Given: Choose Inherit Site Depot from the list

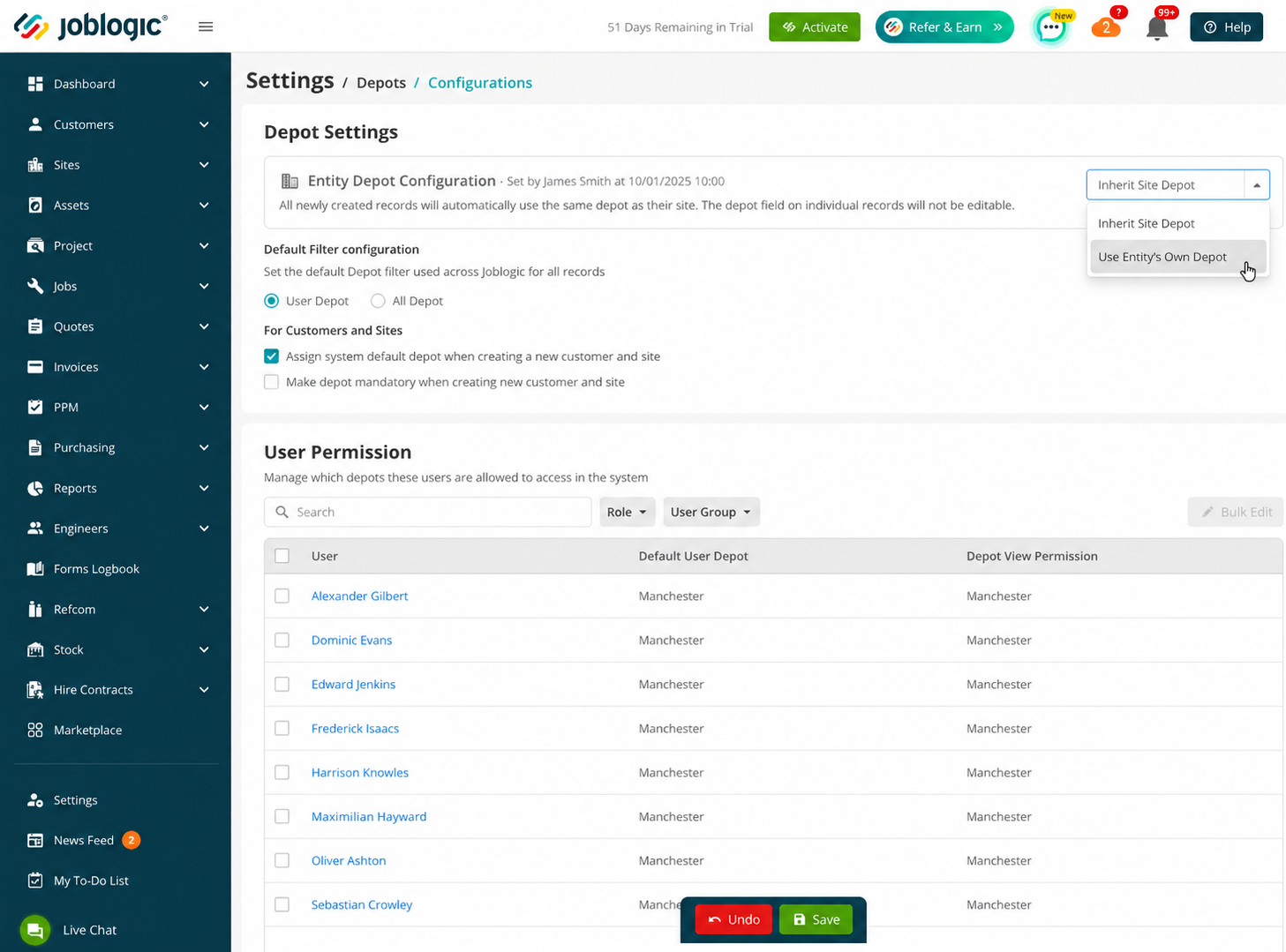Looking at the screenshot, I should (1178, 223).
